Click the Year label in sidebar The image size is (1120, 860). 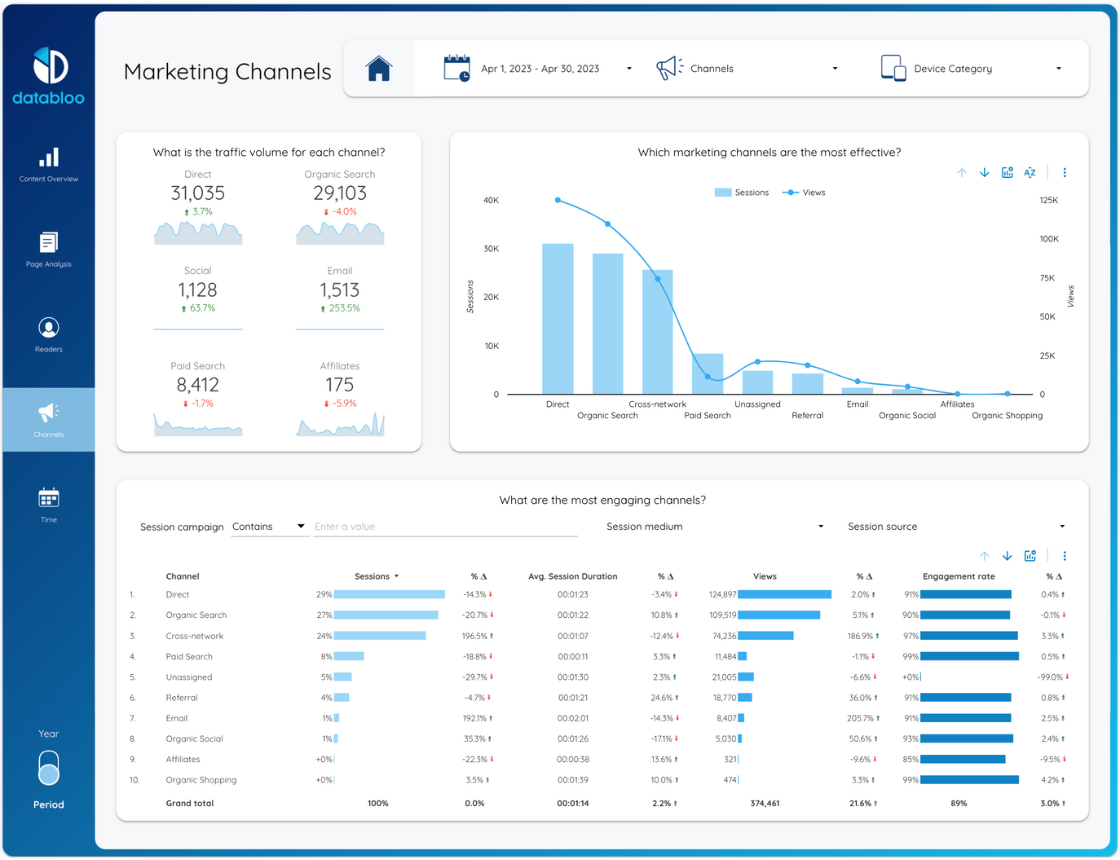point(49,734)
